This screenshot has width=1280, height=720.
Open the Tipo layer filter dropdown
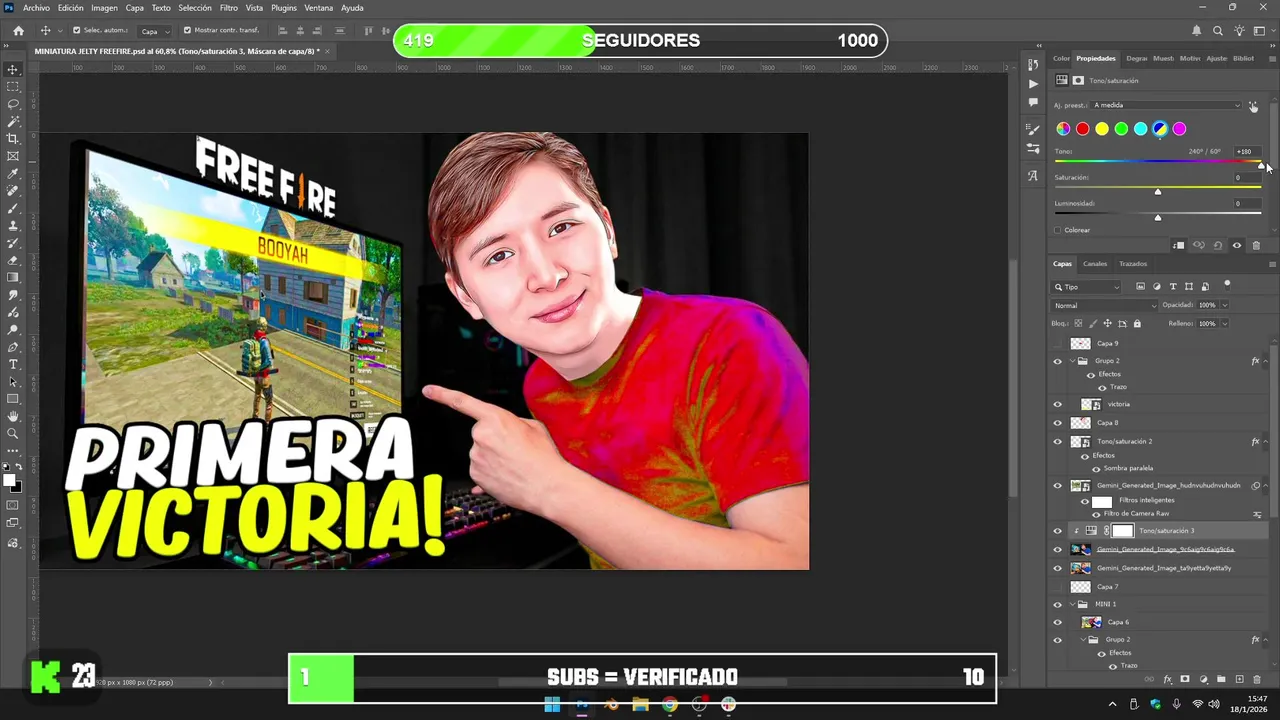1086,287
